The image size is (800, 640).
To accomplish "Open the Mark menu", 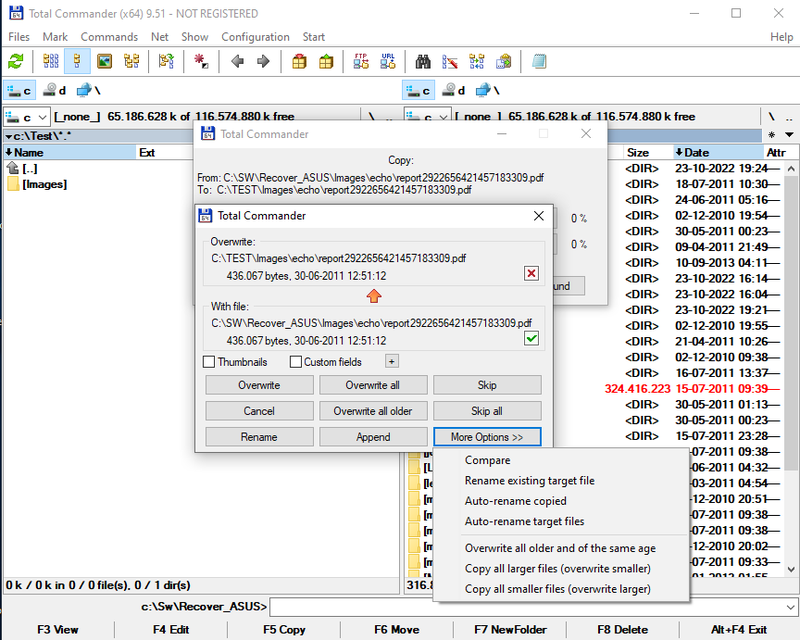I will [55, 37].
